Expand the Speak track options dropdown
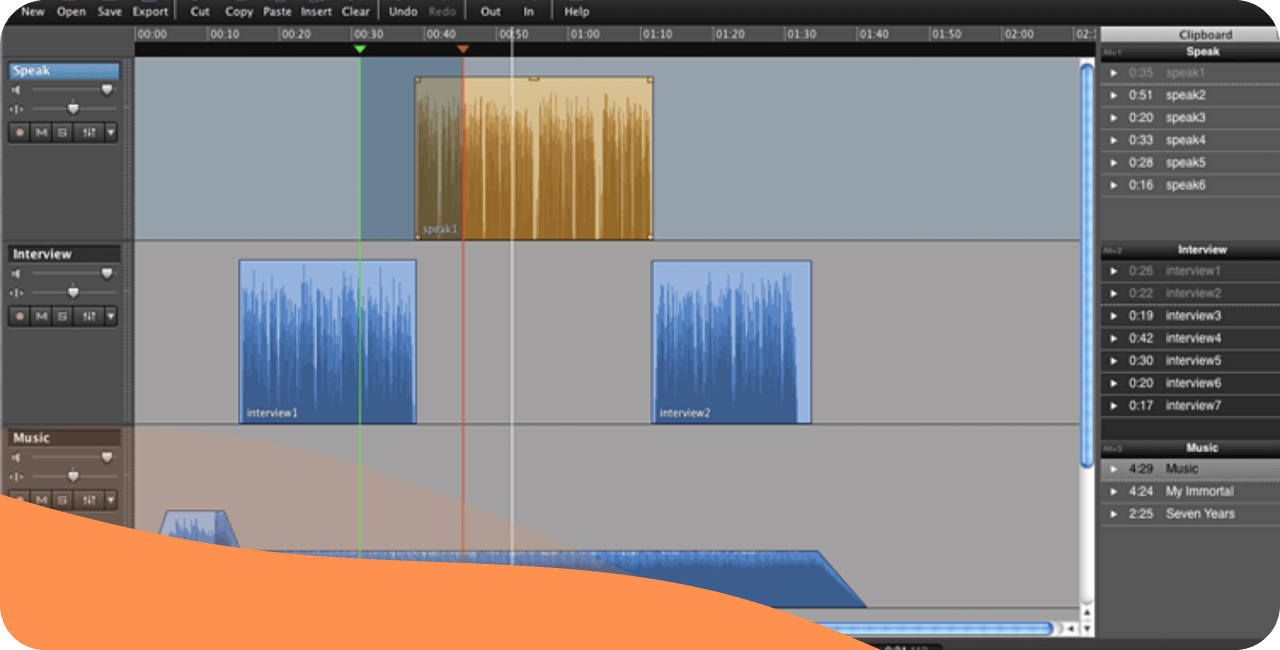Viewport: 1280px width, 650px height. point(110,132)
